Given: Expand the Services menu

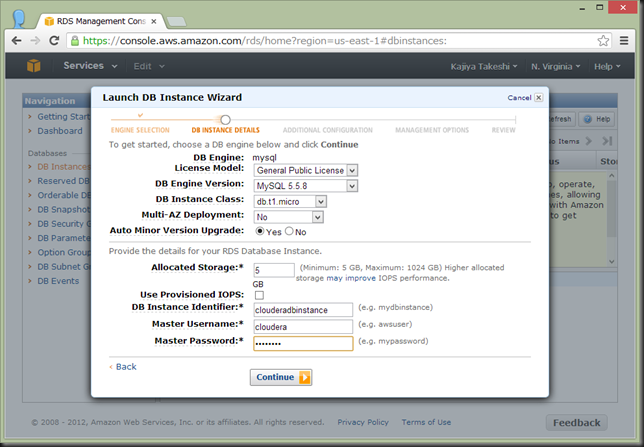Looking at the screenshot, I should click(x=90, y=66).
